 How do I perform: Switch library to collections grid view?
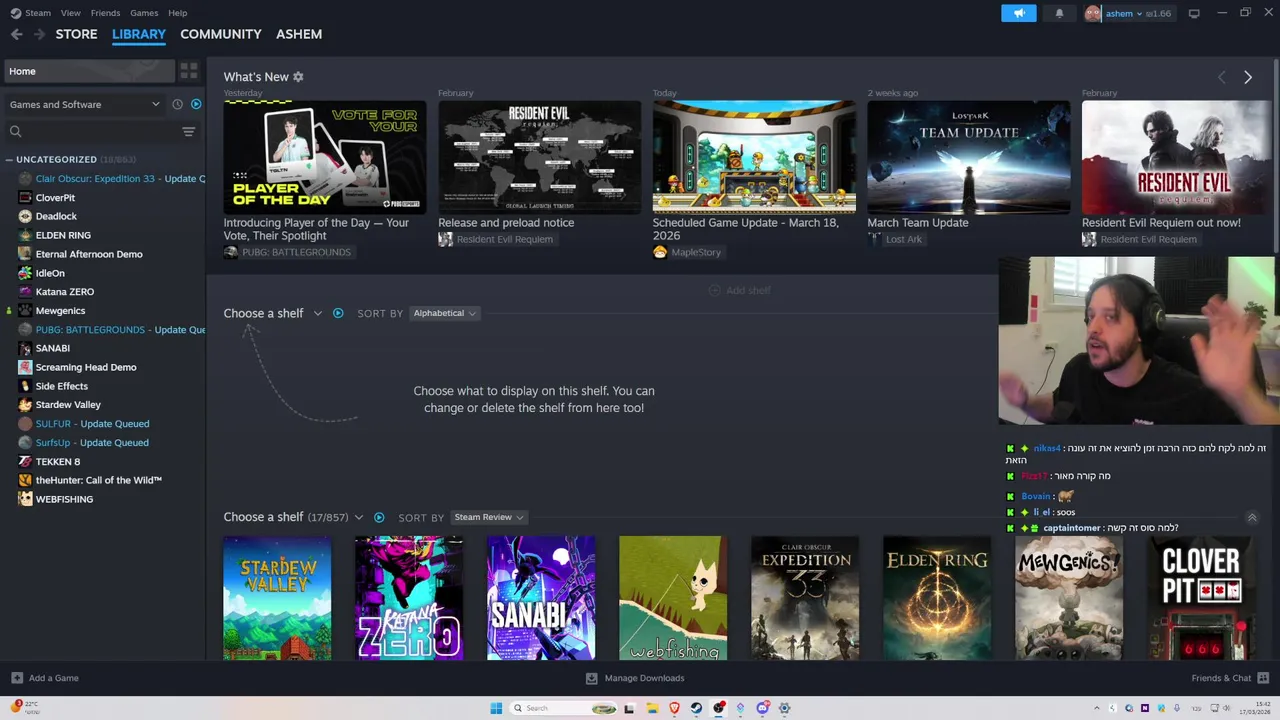(x=189, y=71)
